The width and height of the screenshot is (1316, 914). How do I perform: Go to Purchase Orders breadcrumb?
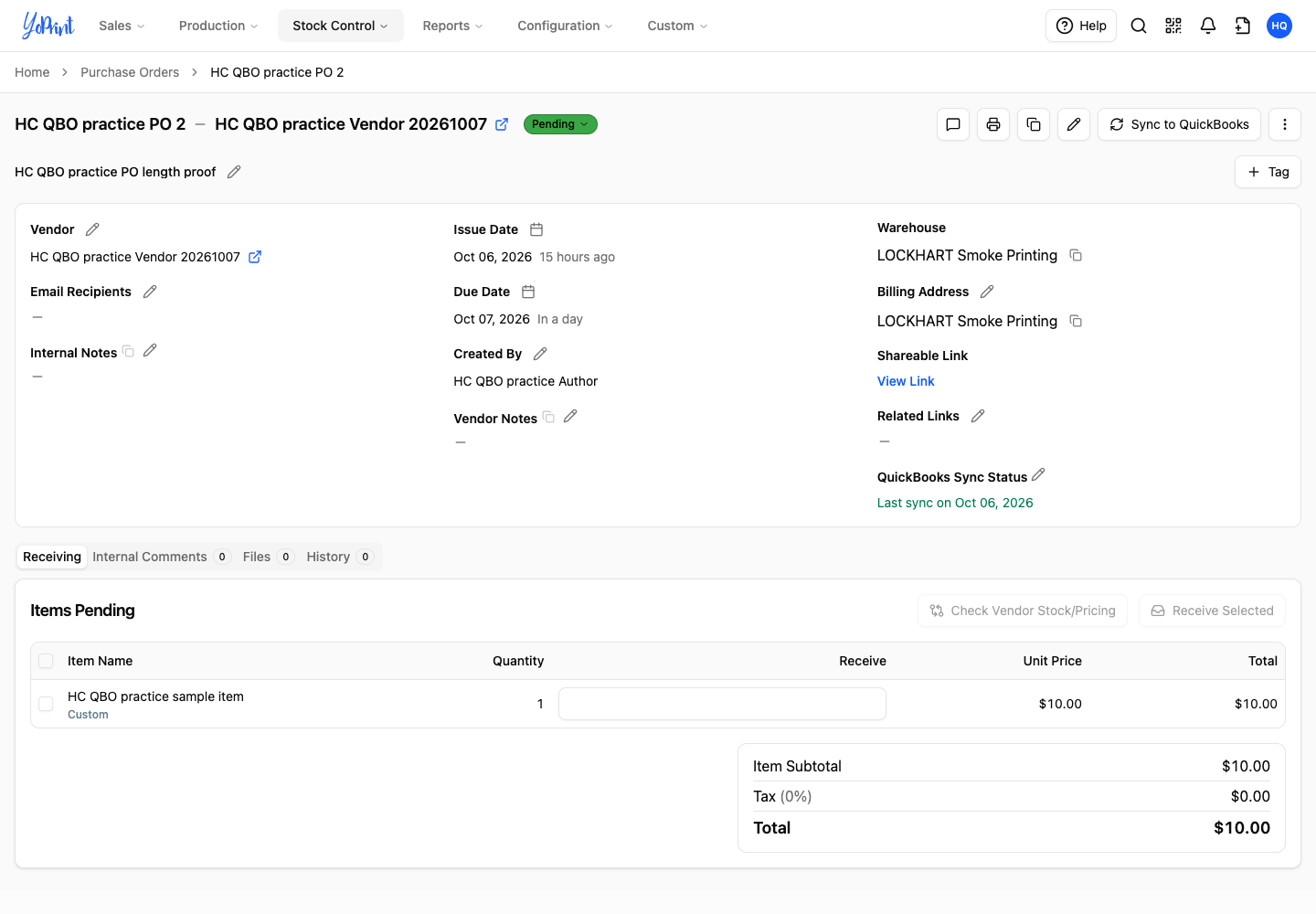tap(130, 72)
